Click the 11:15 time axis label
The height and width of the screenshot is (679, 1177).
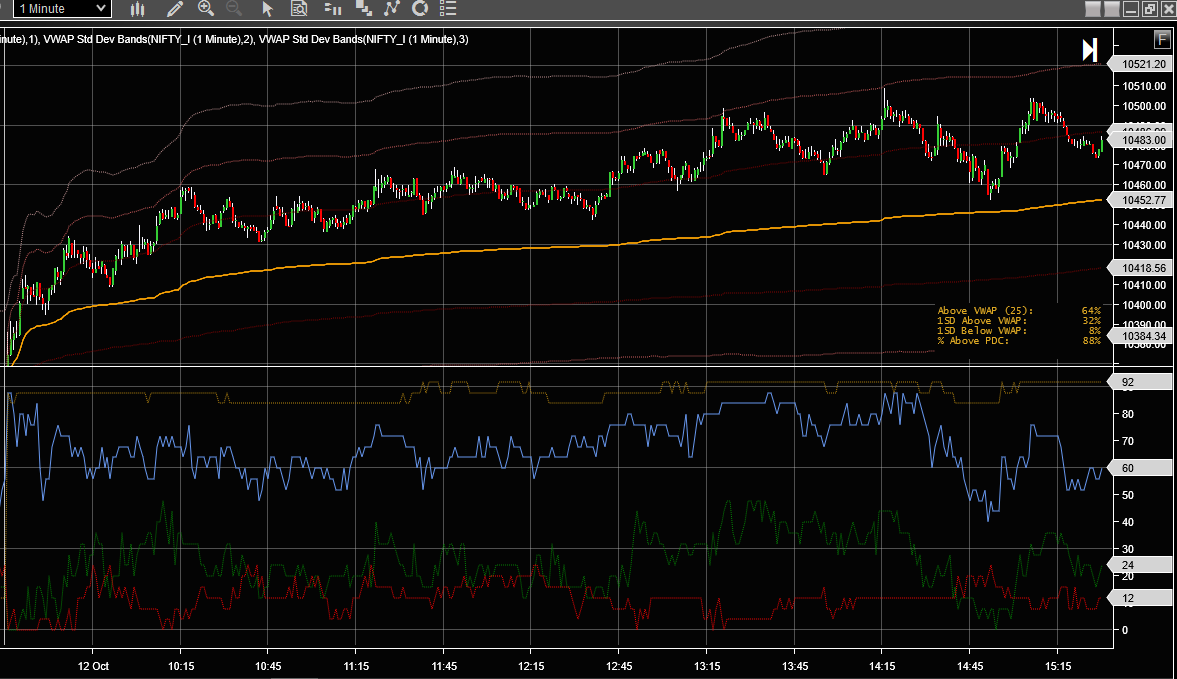pos(356,666)
